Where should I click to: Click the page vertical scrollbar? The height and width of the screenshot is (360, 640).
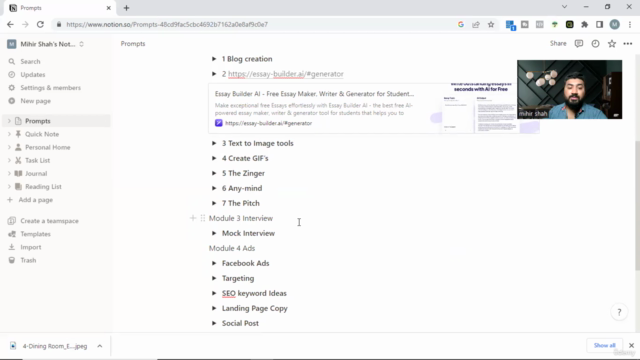[x=637, y=205]
